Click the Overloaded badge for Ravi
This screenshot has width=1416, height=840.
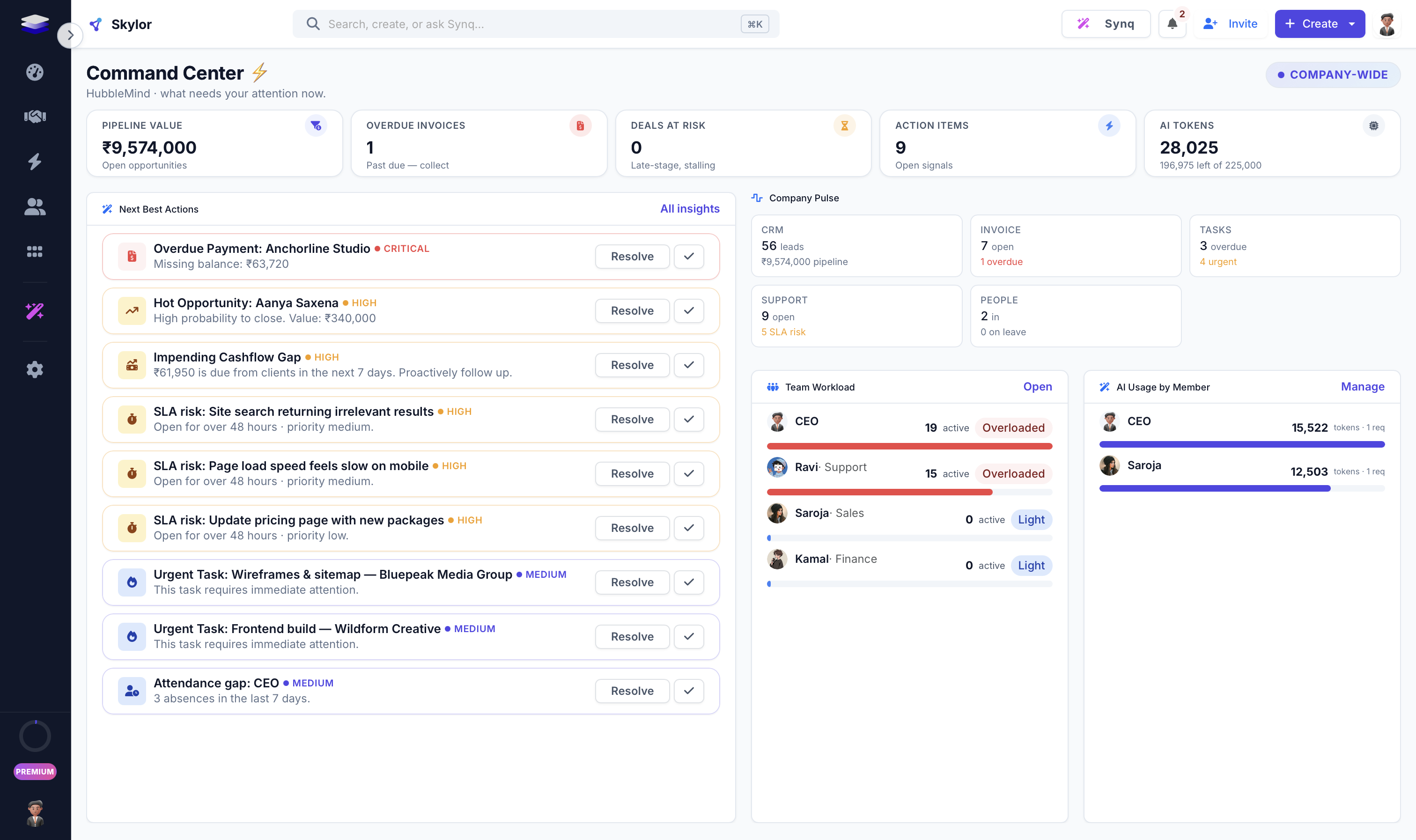[1013, 474]
